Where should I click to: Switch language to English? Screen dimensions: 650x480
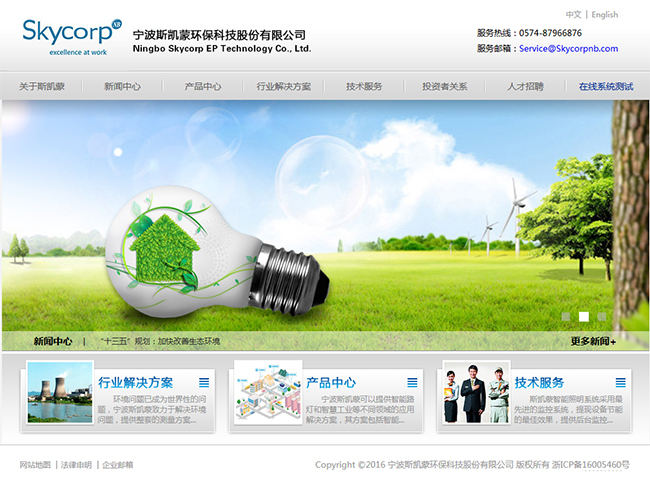(604, 15)
